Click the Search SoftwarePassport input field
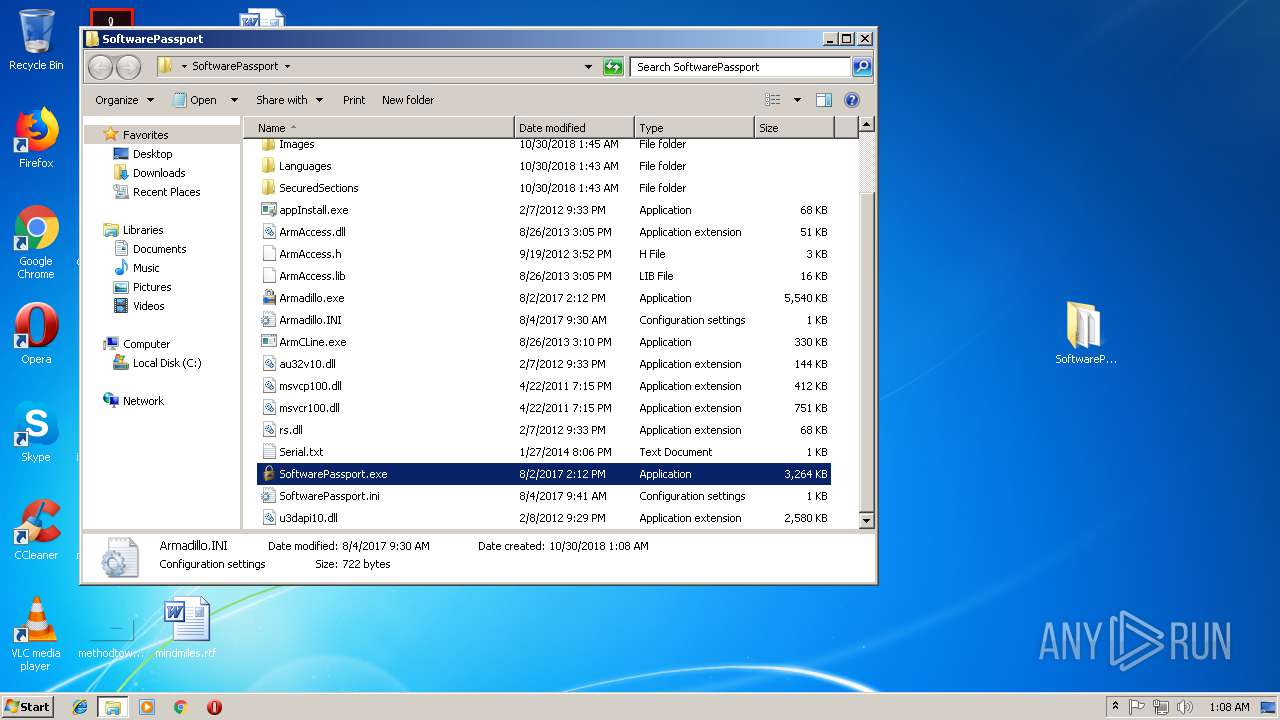This screenshot has height=720, width=1280. [x=741, y=67]
